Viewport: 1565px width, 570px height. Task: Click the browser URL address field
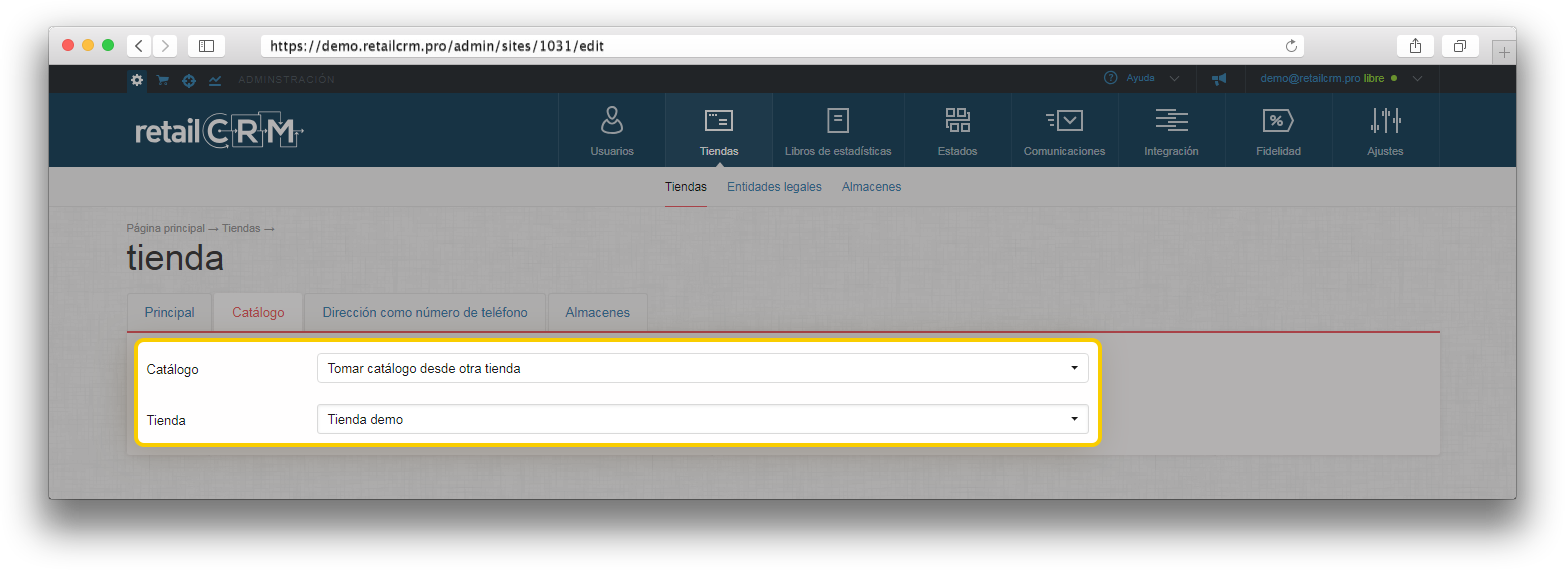pyautogui.click(x=782, y=46)
